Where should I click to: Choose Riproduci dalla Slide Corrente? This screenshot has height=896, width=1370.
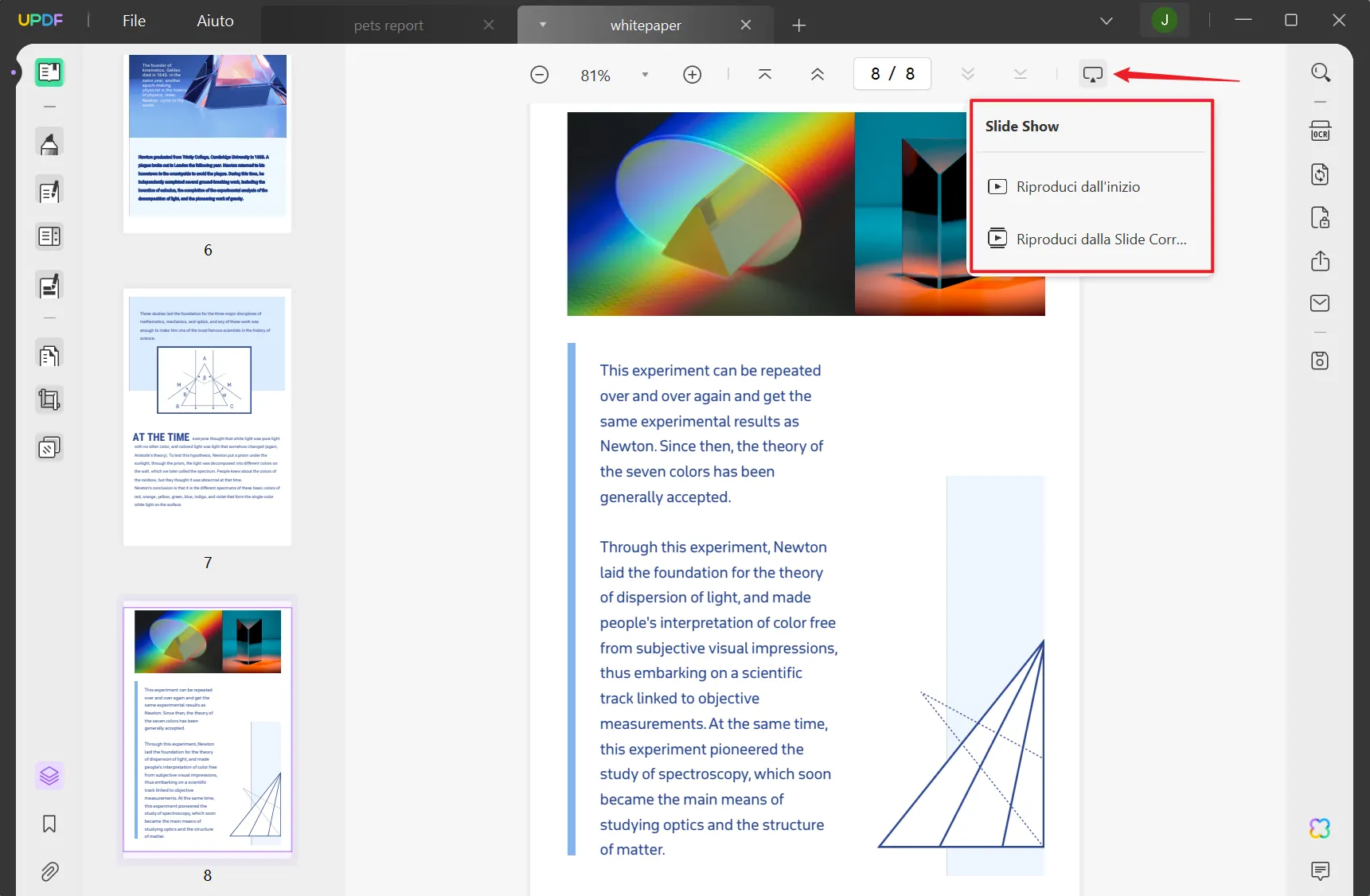pyautogui.click(x=1091, y=239)
